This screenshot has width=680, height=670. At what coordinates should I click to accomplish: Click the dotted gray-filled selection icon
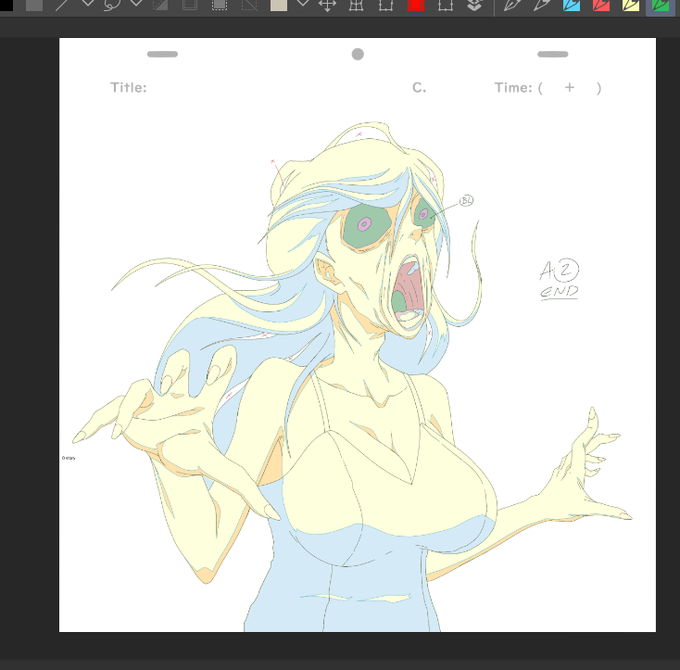tap(219, 5)
